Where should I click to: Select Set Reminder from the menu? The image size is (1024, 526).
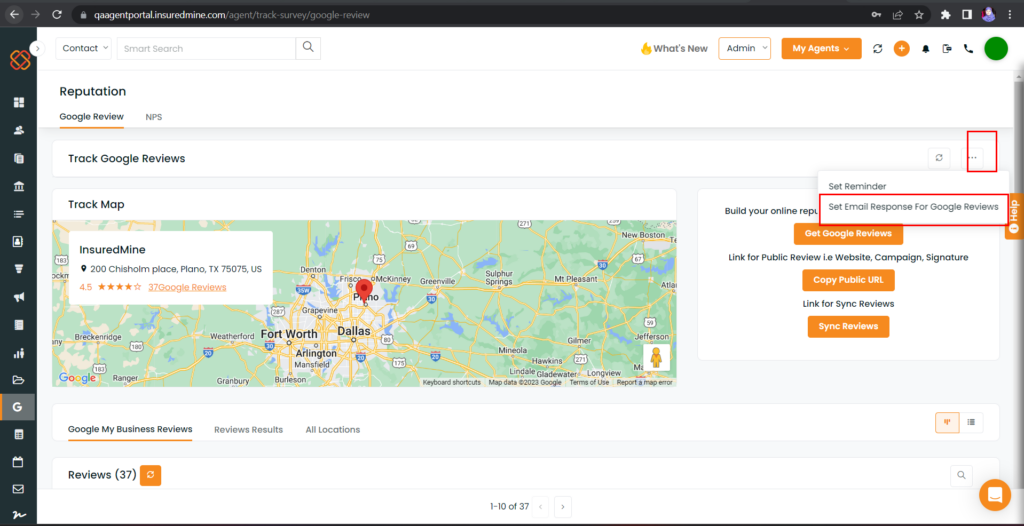click(x=857, y=186)
